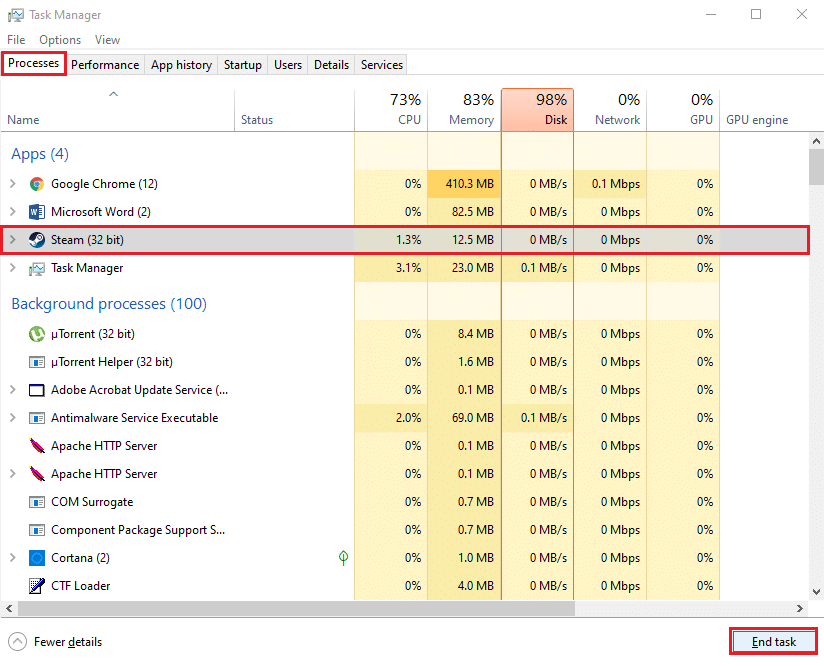Switch to the Performance tab
Viewport: 824px width, 666px height.
click(x=105, y=64)
